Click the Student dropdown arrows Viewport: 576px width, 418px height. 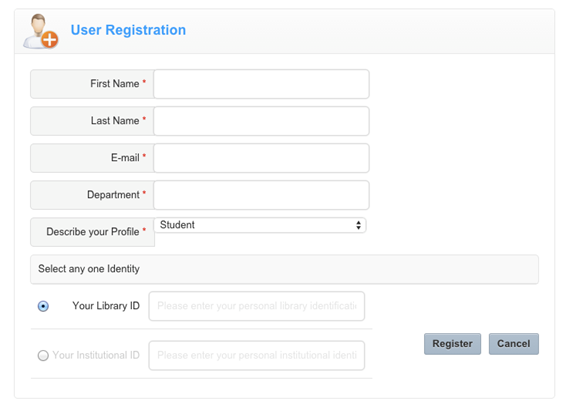click(358, 225)
